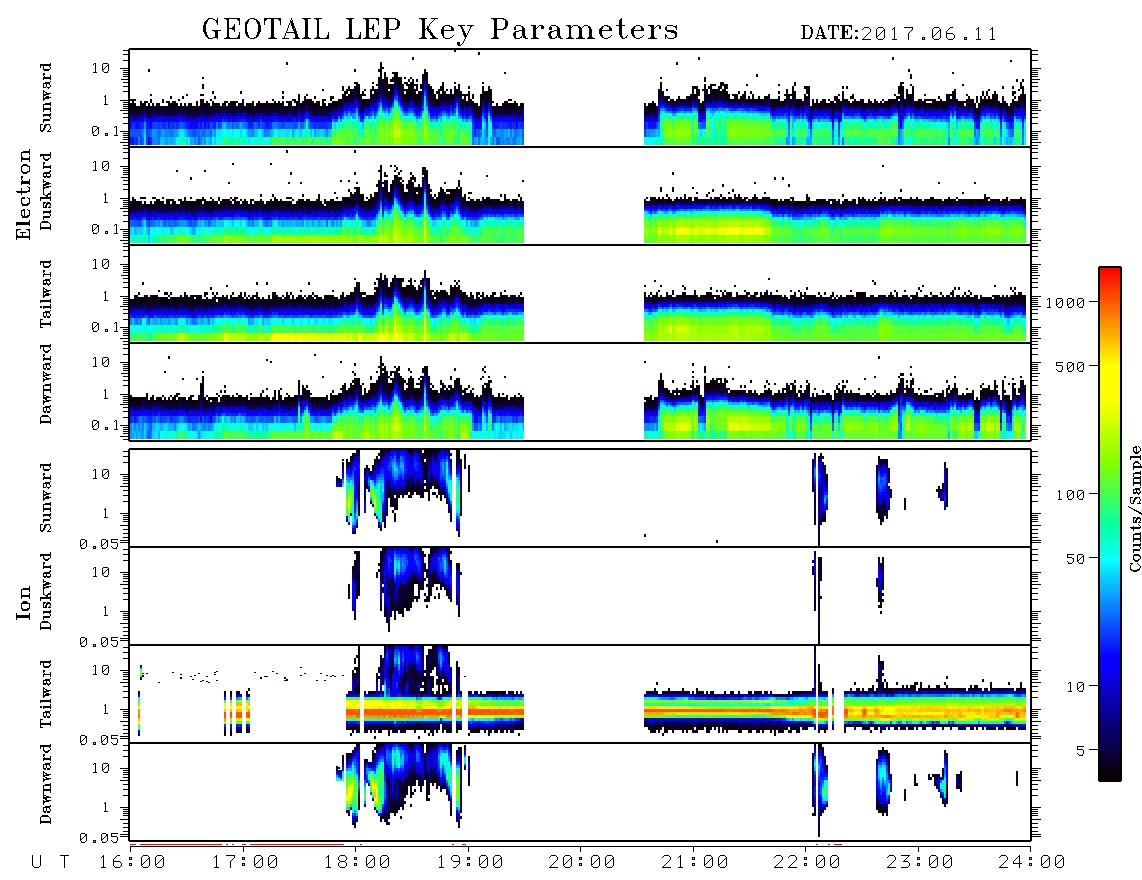The height and width of the screenshot is (880, 1142).
Task: Click the Electron Dawnward spectrogram panel
Action: click(580, 391)
